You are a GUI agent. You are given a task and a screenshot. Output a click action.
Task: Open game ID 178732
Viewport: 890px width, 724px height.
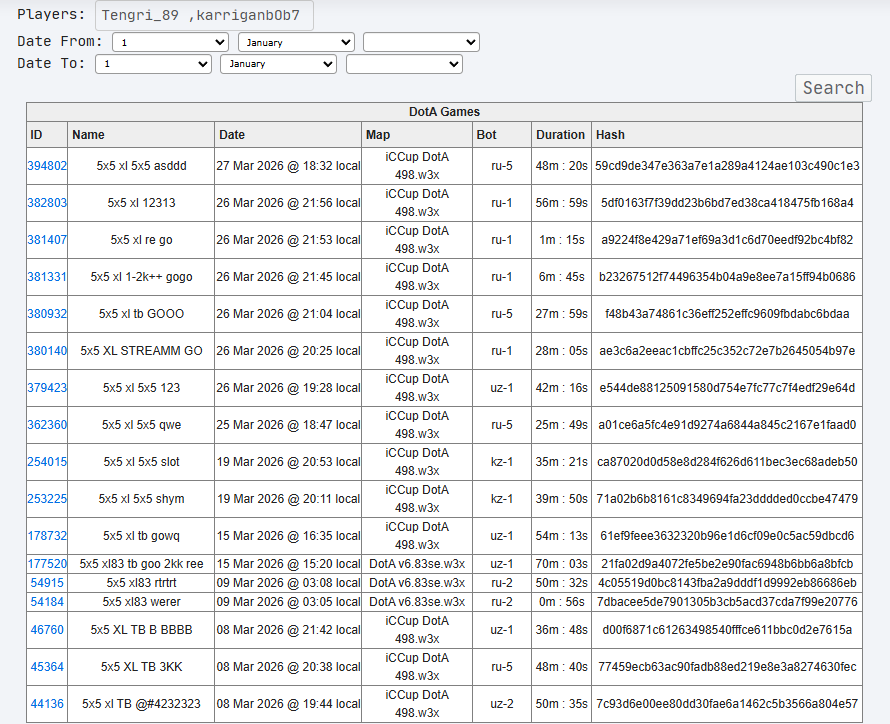47,536
